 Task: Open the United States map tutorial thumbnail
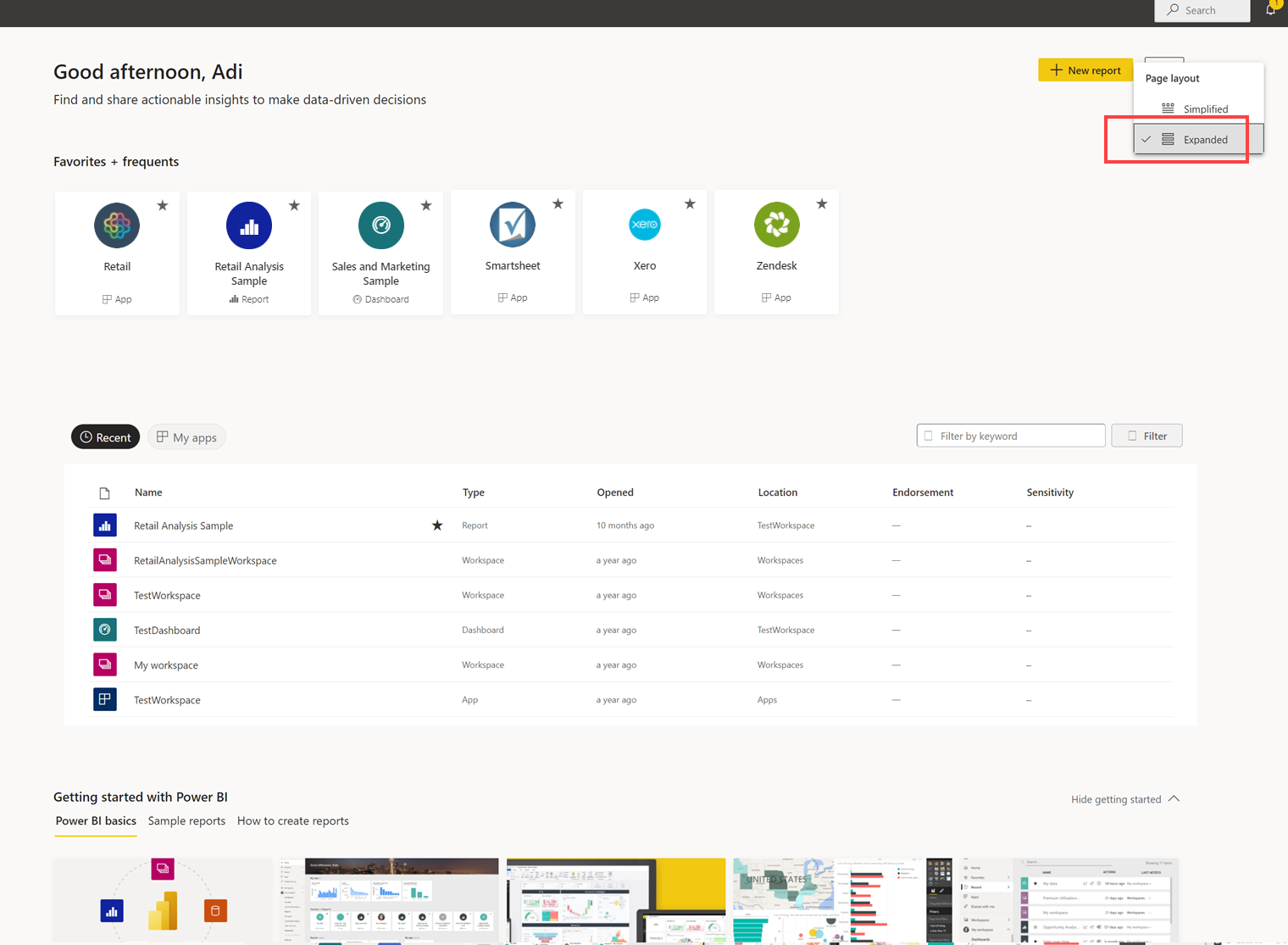[x=842, y=900]
